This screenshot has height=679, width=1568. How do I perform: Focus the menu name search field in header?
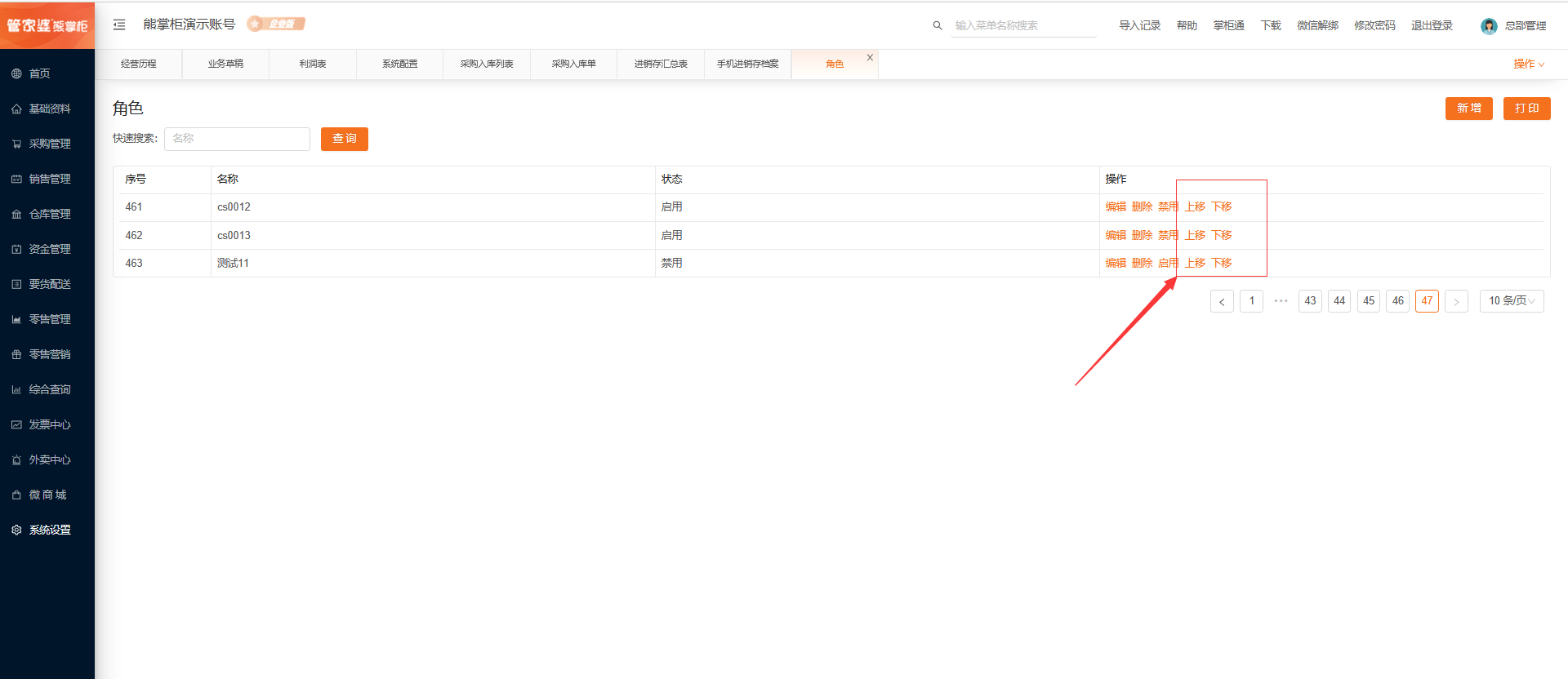(1024, 25)
